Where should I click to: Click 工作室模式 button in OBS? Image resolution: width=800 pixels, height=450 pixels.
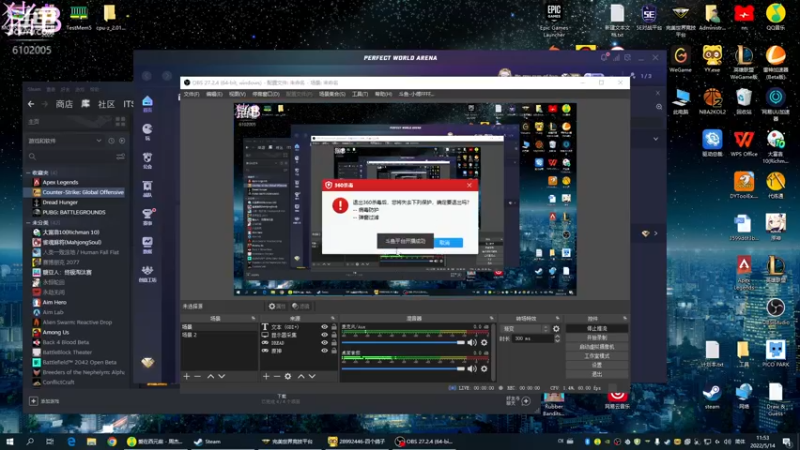tap(596, 356)
